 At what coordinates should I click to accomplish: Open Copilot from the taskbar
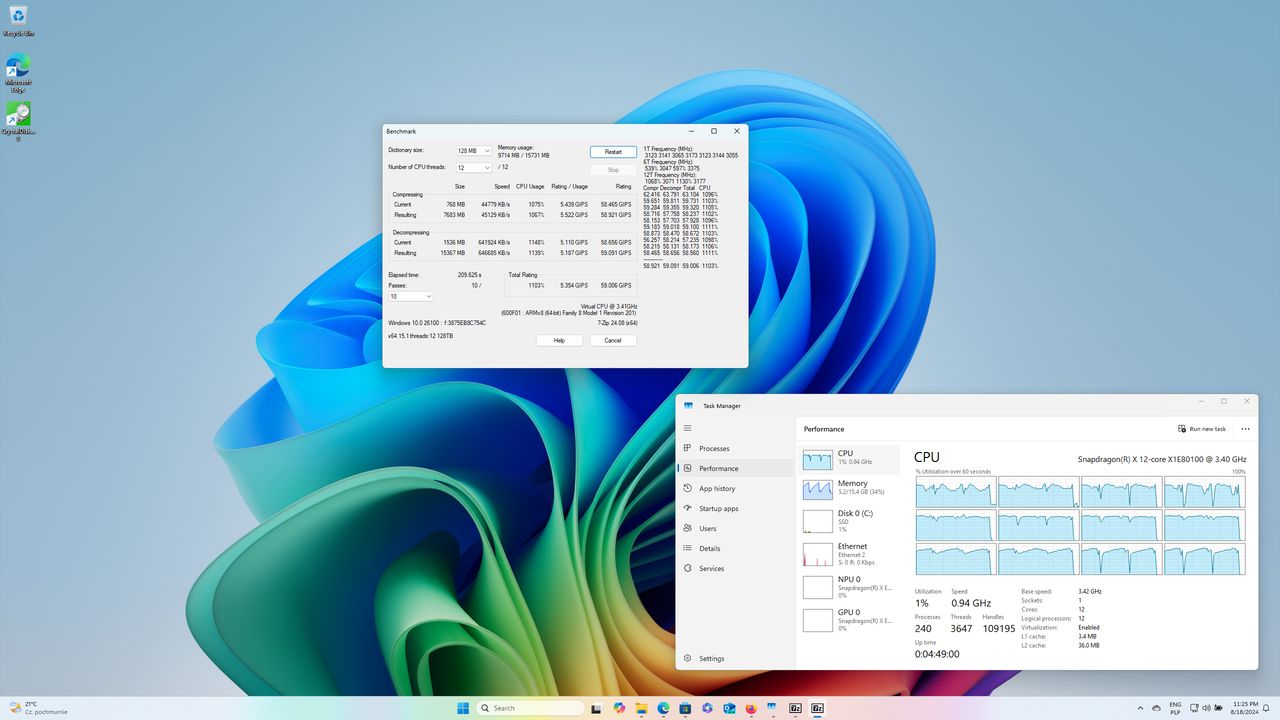pos(619,708)
